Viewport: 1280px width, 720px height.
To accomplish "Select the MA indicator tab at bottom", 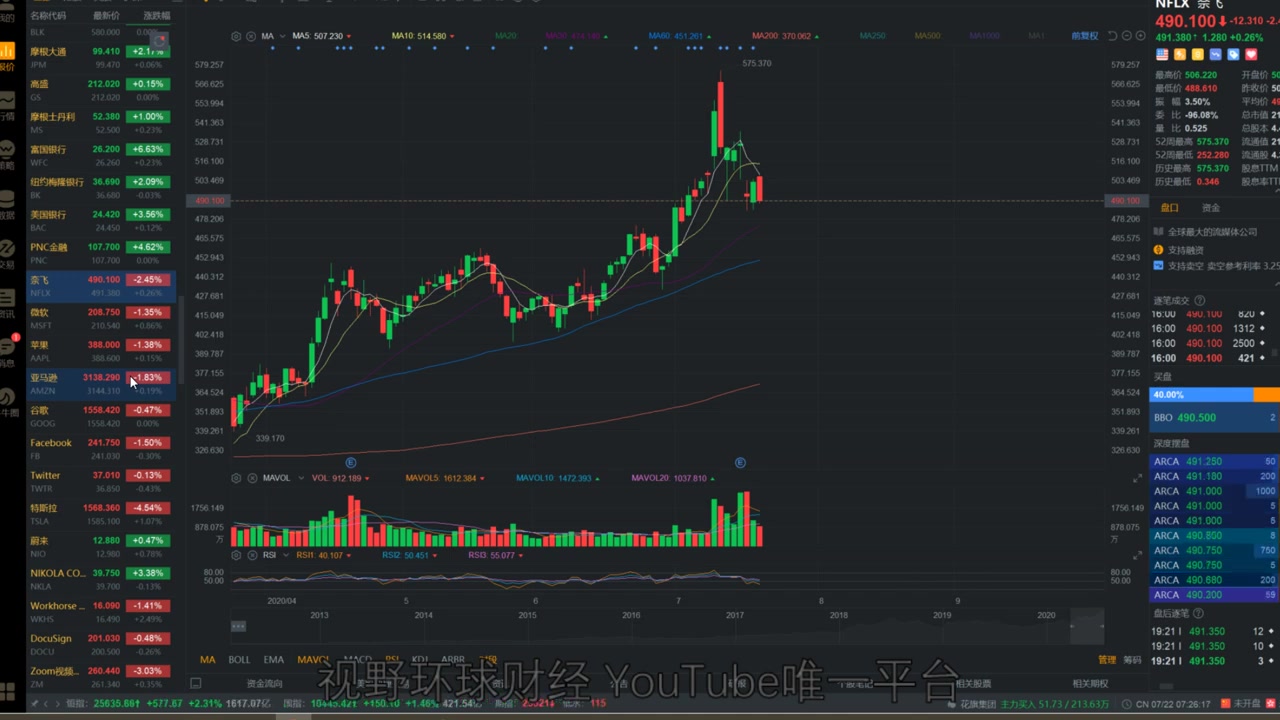I will tap(207, 660).
